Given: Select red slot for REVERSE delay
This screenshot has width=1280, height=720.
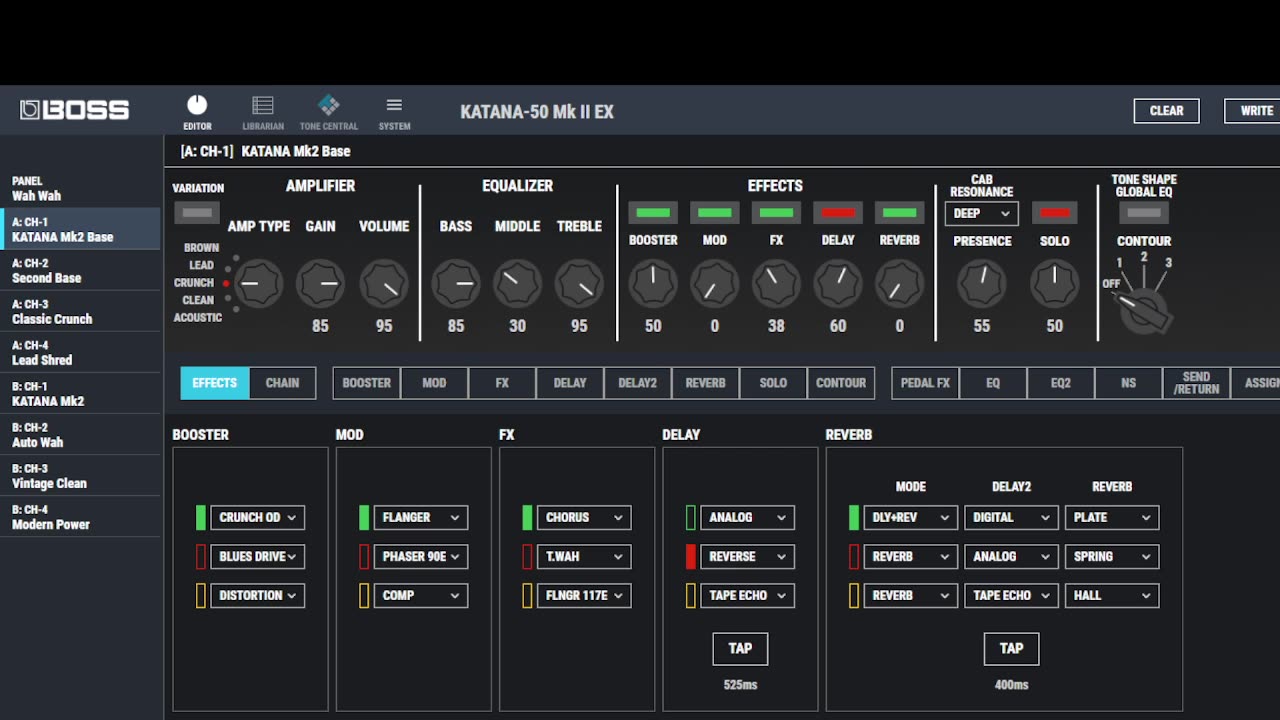Looking at the screenshot, I should click(x=690, y=556).
